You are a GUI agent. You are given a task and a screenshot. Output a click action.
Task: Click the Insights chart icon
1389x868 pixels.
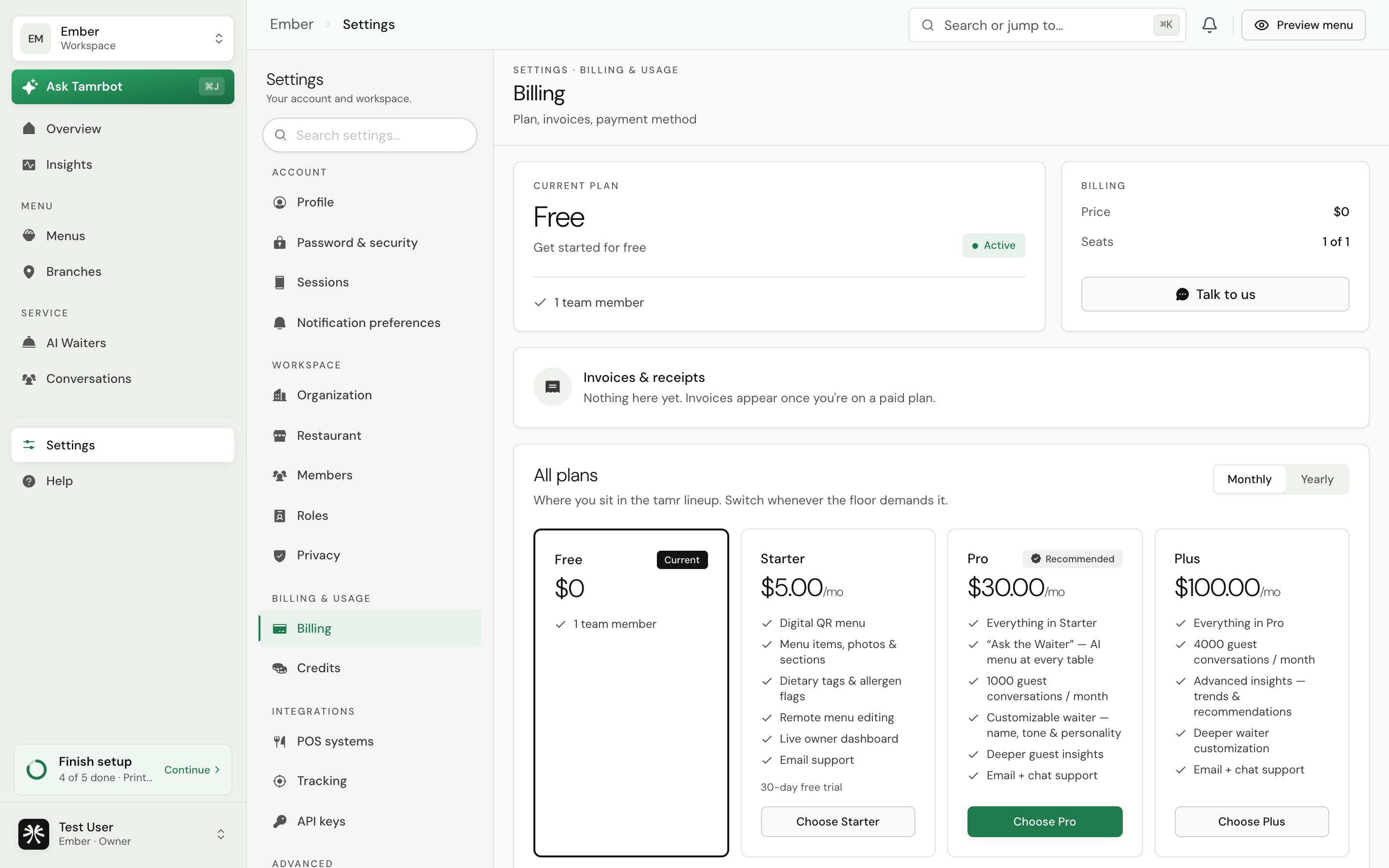(x=29, y=164)
